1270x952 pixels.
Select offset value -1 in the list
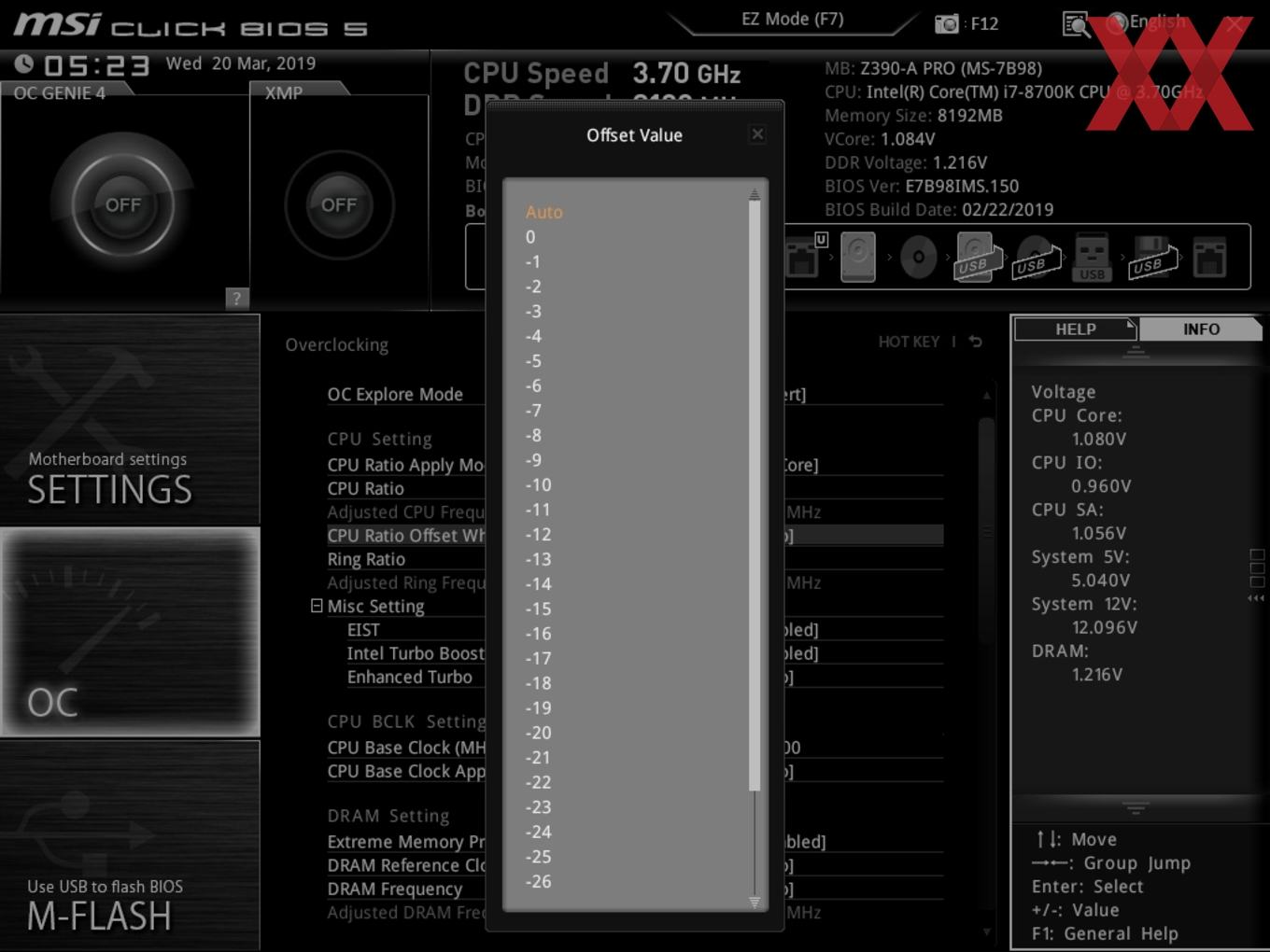(532, 261)
